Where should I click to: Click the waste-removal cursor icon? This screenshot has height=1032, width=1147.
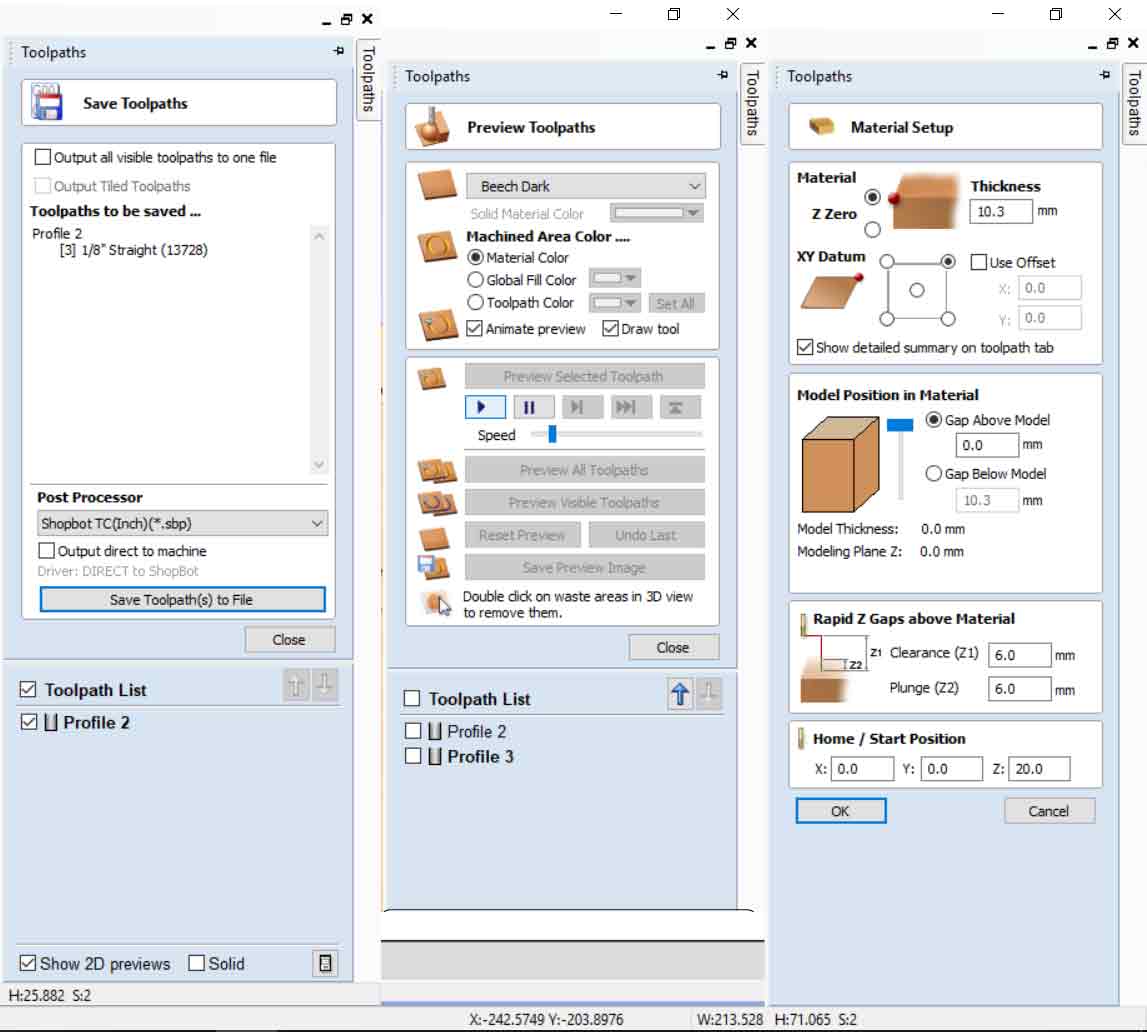click(437, 604)
